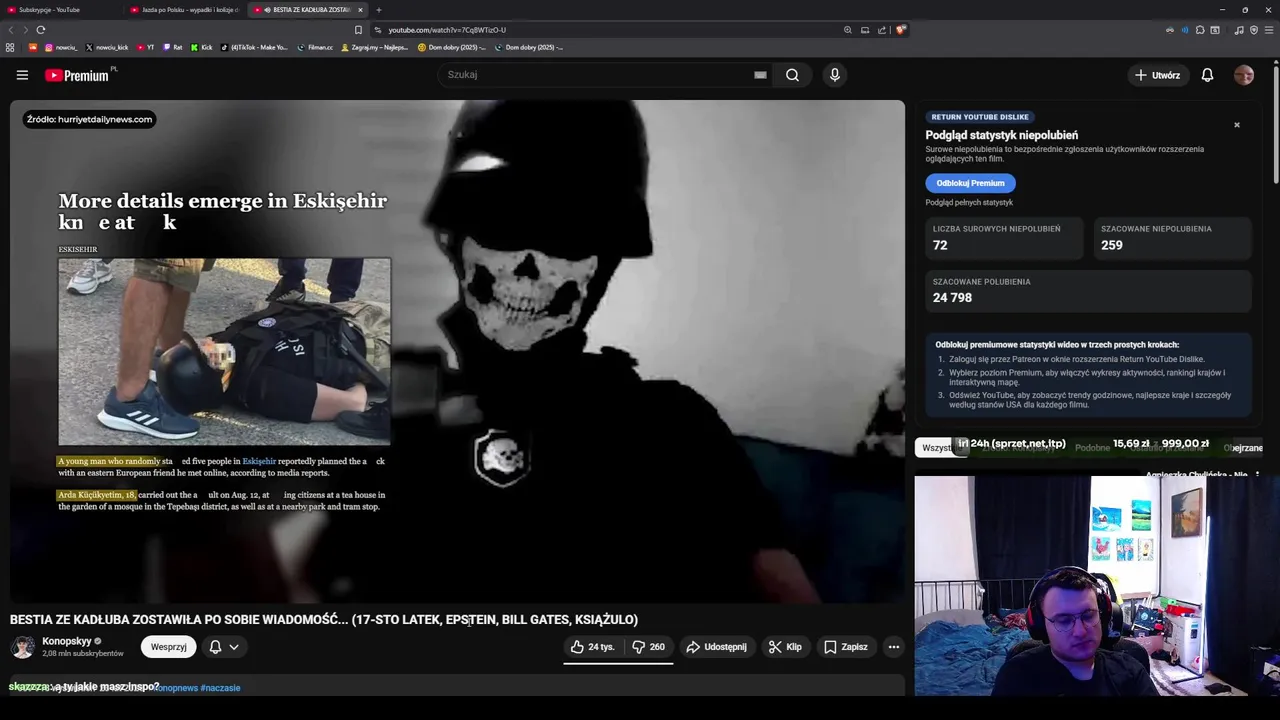Click Odblokuj Premium button

970,183
